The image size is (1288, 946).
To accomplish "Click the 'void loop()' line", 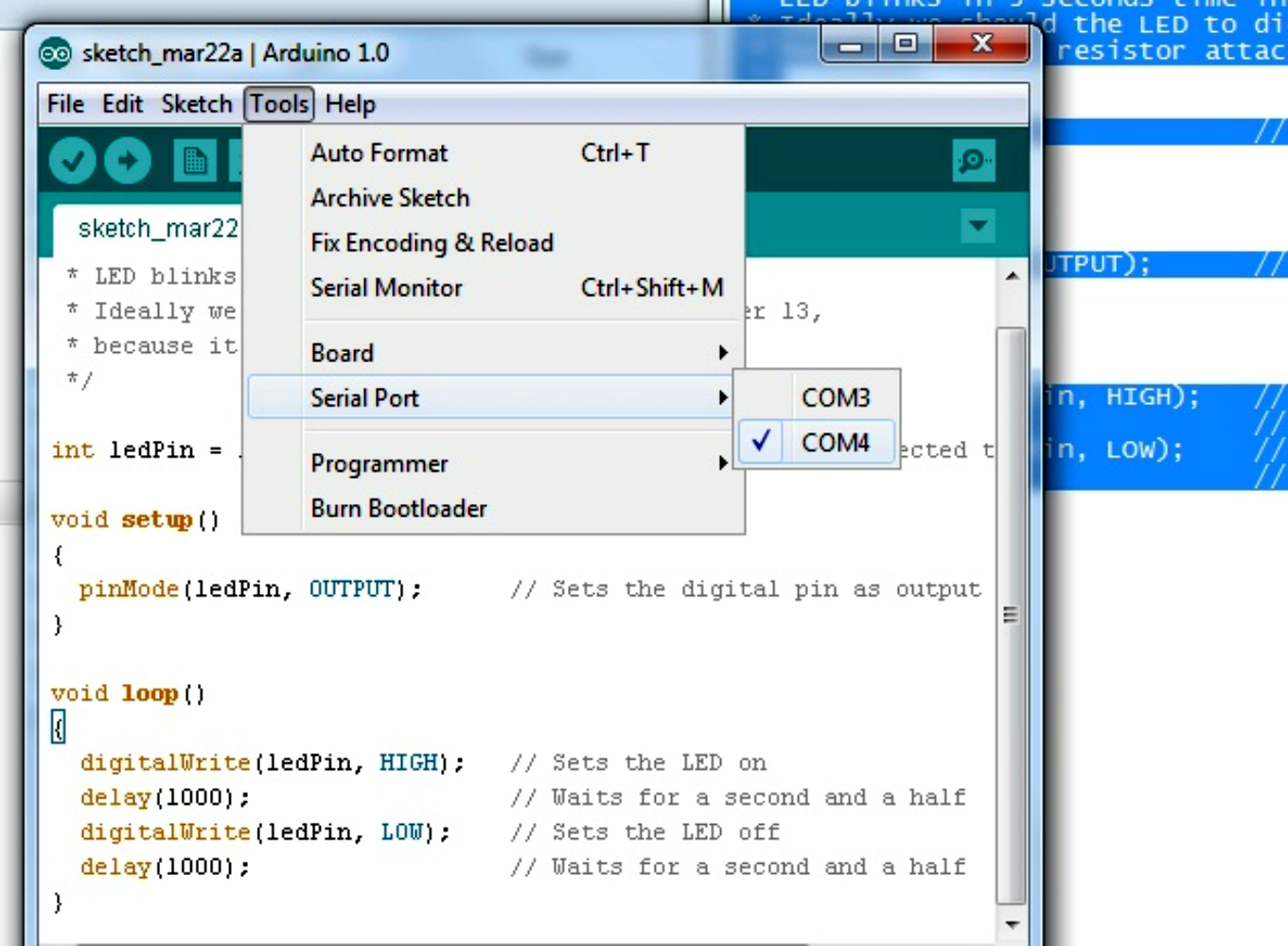I will [128, 693].
